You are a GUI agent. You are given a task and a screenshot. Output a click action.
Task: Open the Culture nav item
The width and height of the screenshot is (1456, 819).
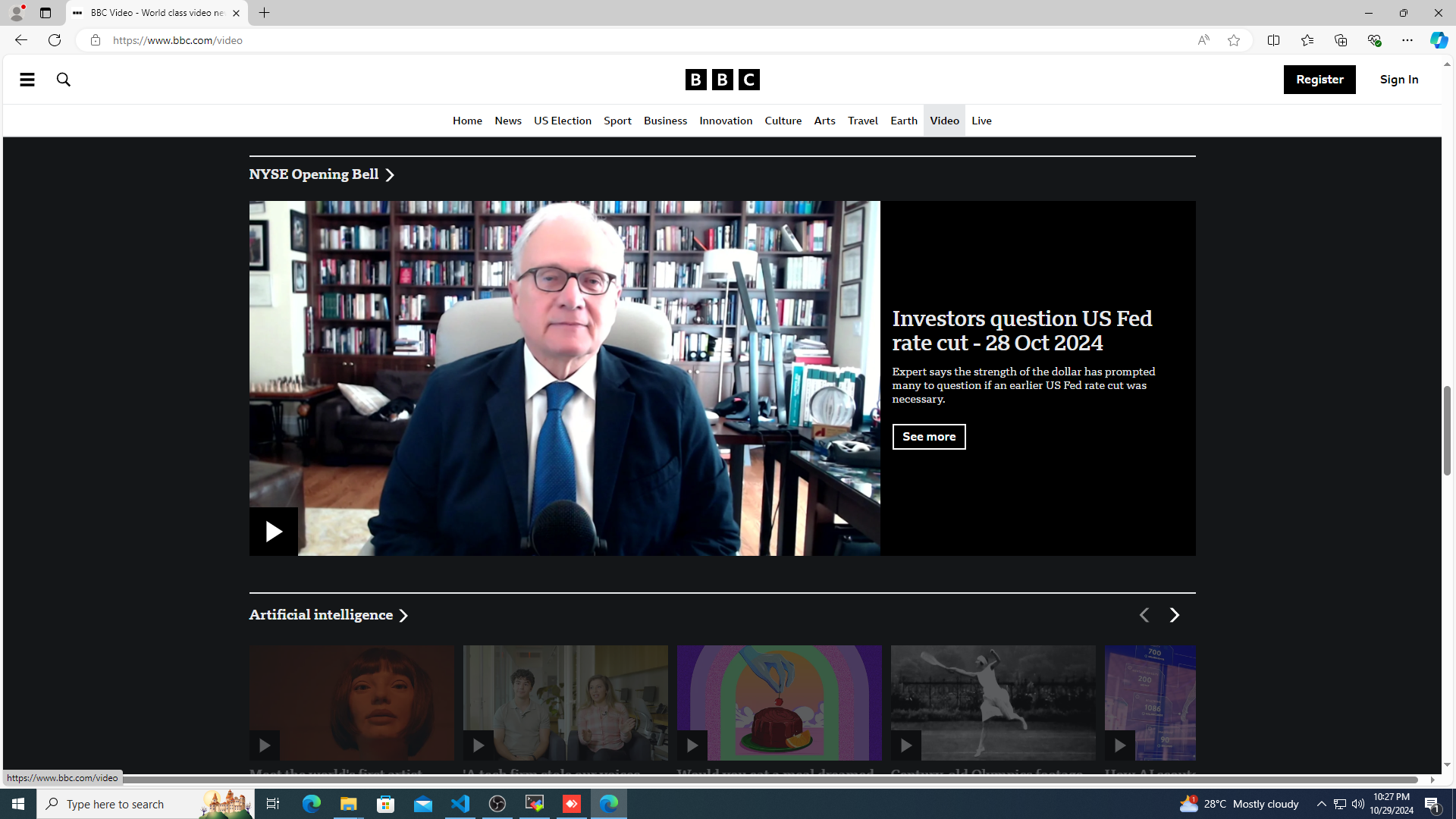pos(783,121)
